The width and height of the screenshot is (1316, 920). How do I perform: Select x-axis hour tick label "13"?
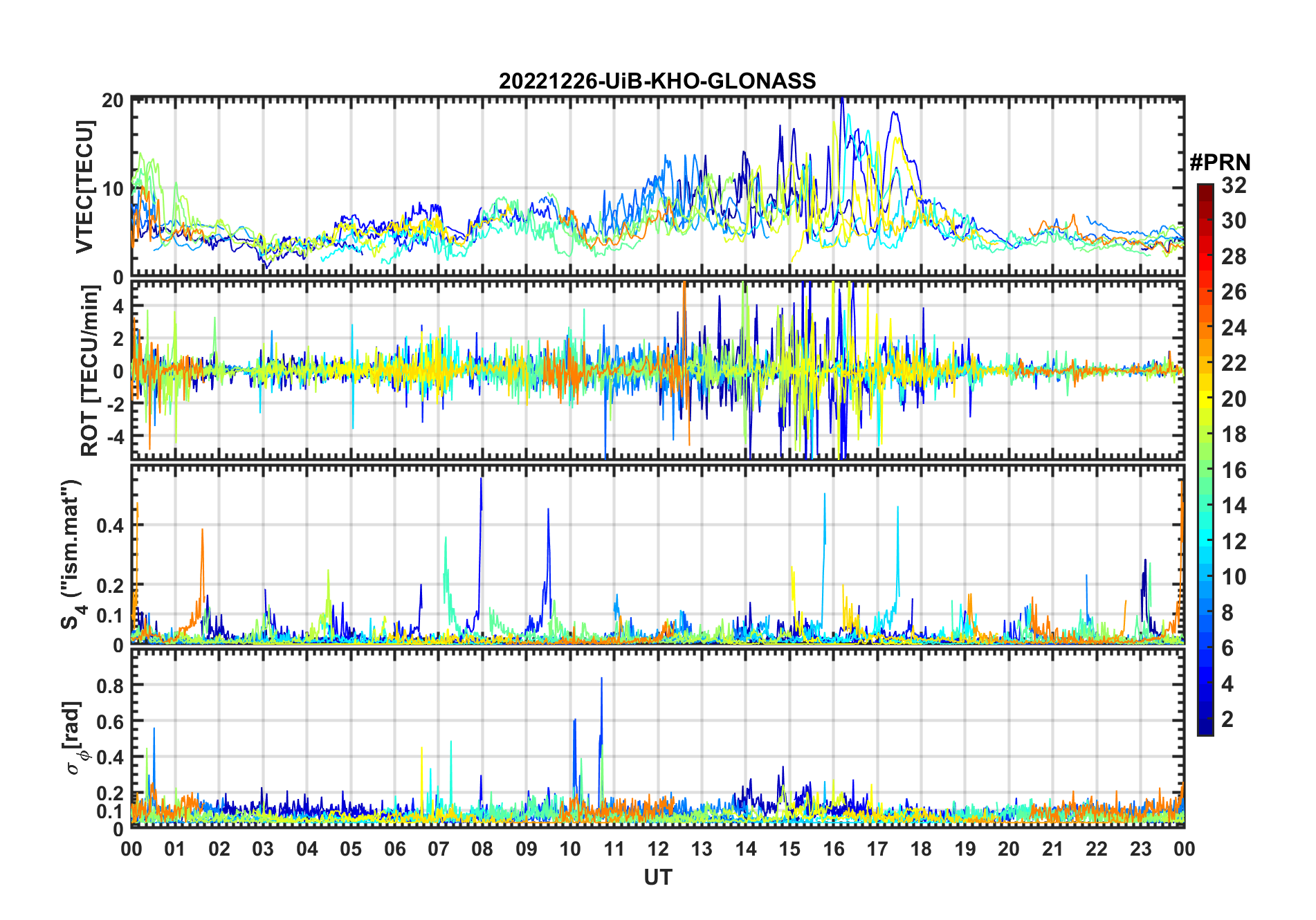702,849
